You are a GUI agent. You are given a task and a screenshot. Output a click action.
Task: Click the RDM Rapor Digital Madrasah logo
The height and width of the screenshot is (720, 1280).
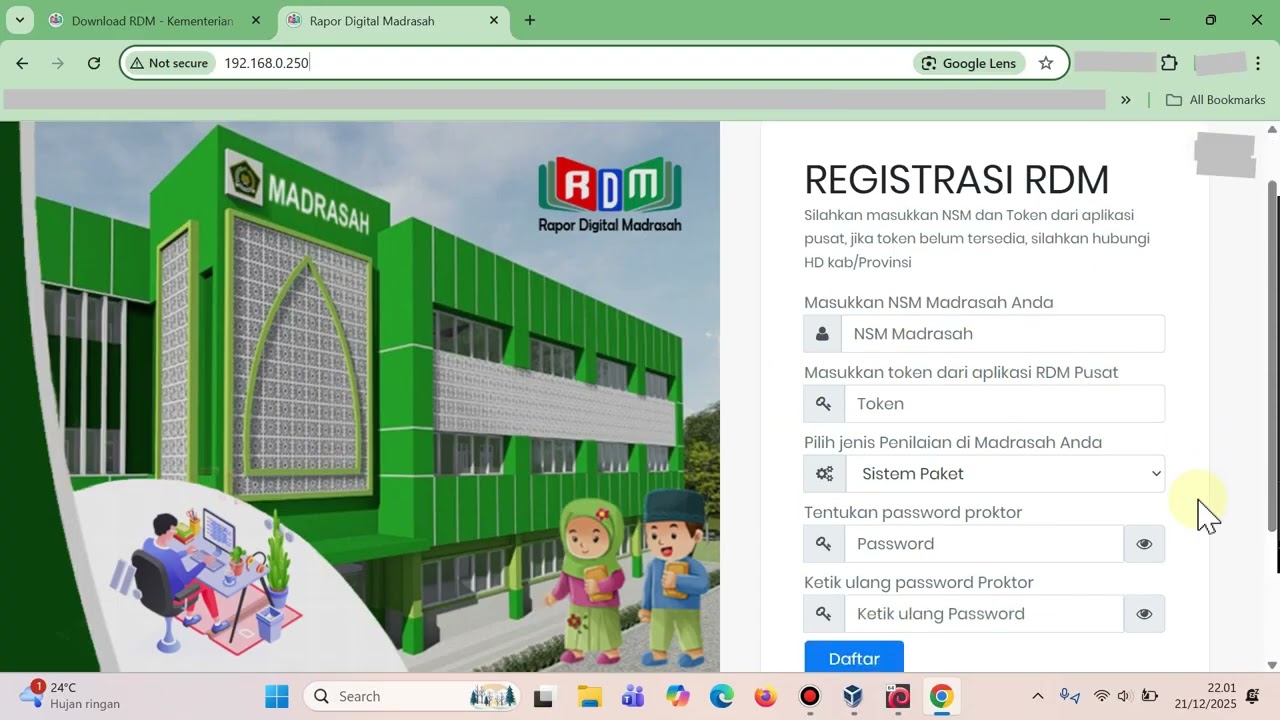610,195
